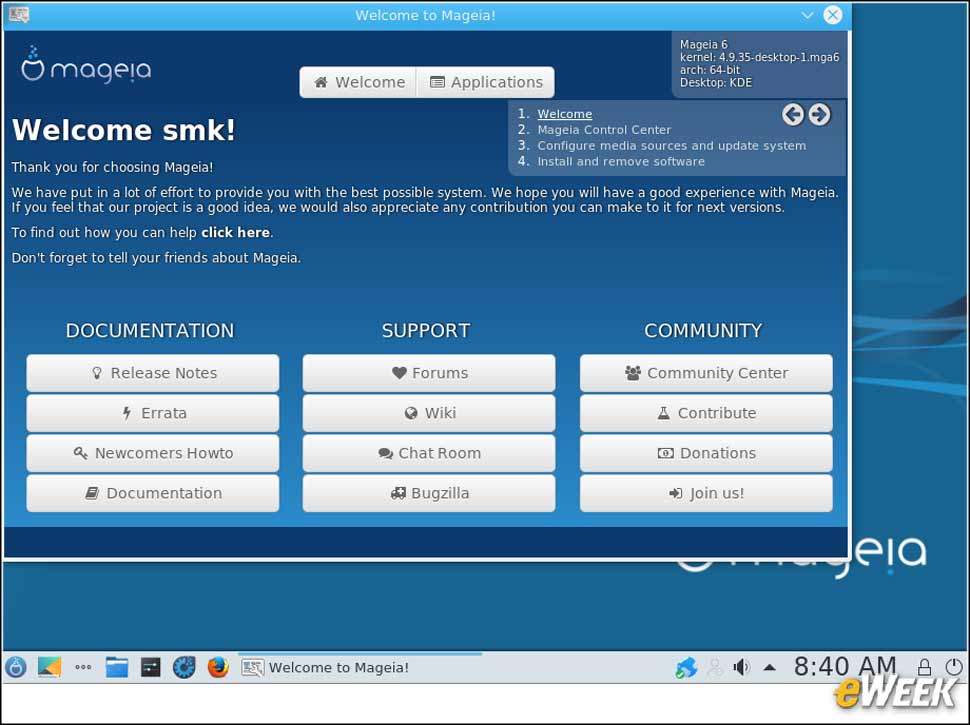Viewport: 970px width, 725px height.
Task: Open the Chat Room button
Action: pyautogui.click(x=429, y=453)
